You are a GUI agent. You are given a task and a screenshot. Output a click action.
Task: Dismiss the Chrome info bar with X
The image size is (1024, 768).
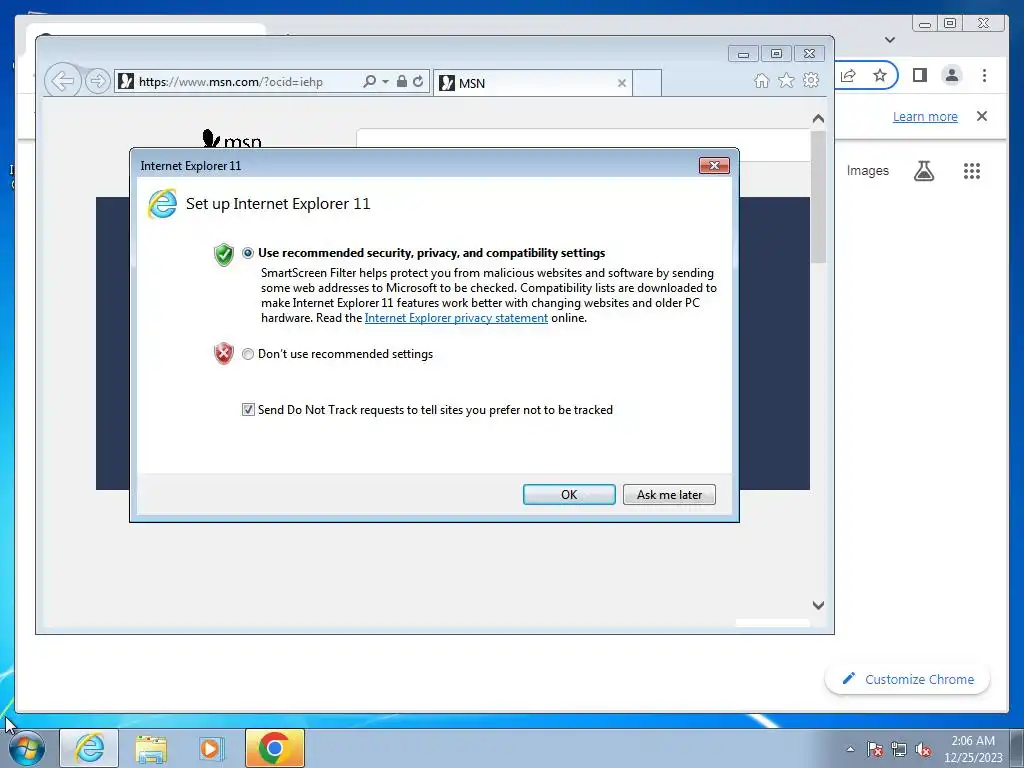point(982,116)
